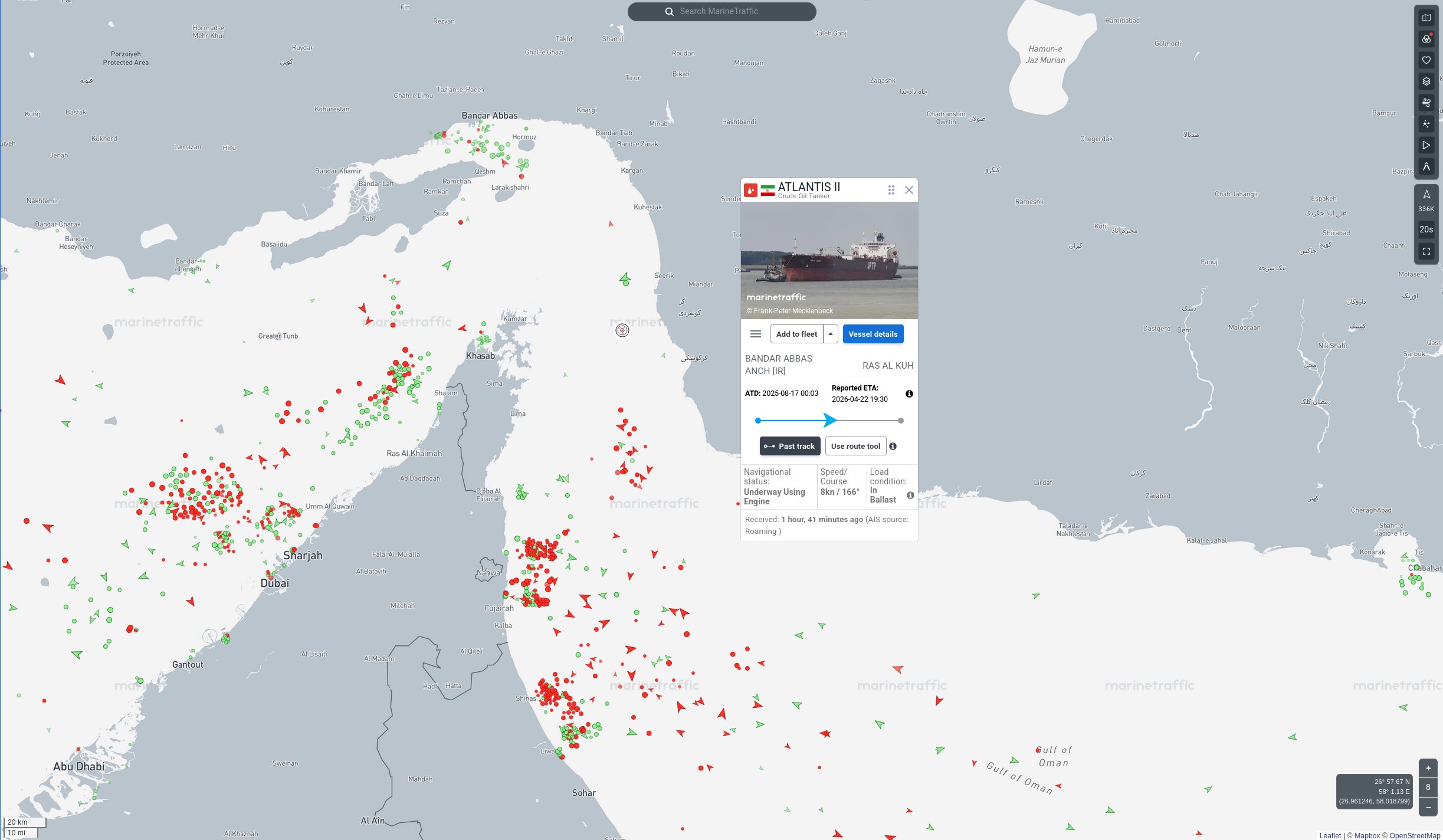The width and height of the screenshot is (1443, 840).
Task: Click the density maps network icon
Action: pyautogui.click(x=1426, y=124)
